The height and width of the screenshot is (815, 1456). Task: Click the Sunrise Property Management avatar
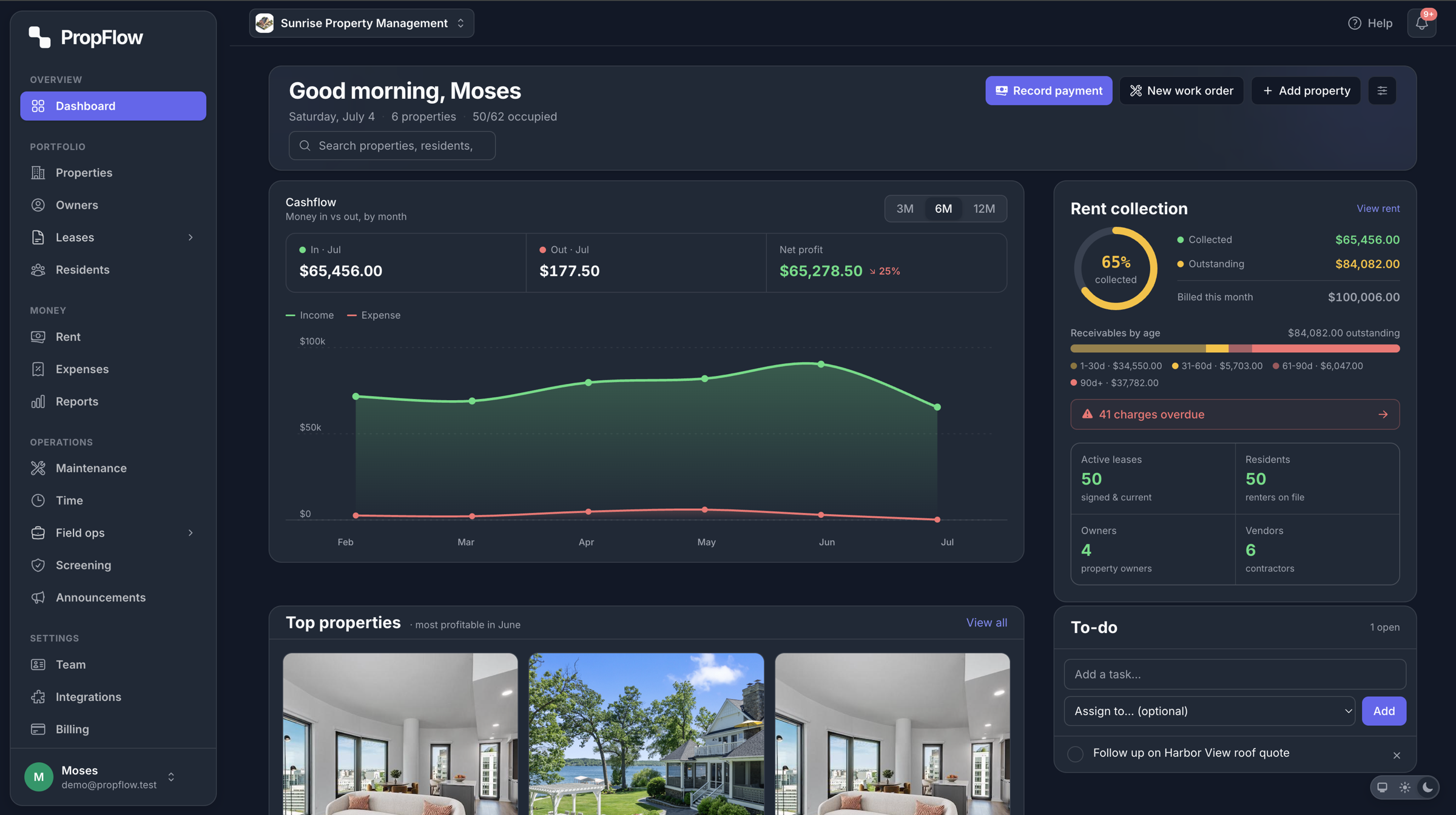click(265, 23)
